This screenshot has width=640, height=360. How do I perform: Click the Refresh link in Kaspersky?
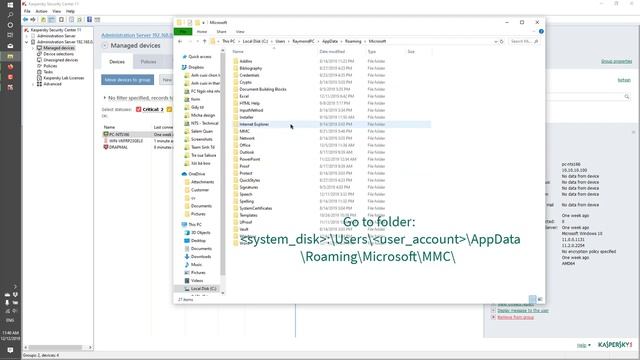click(624, 80)
